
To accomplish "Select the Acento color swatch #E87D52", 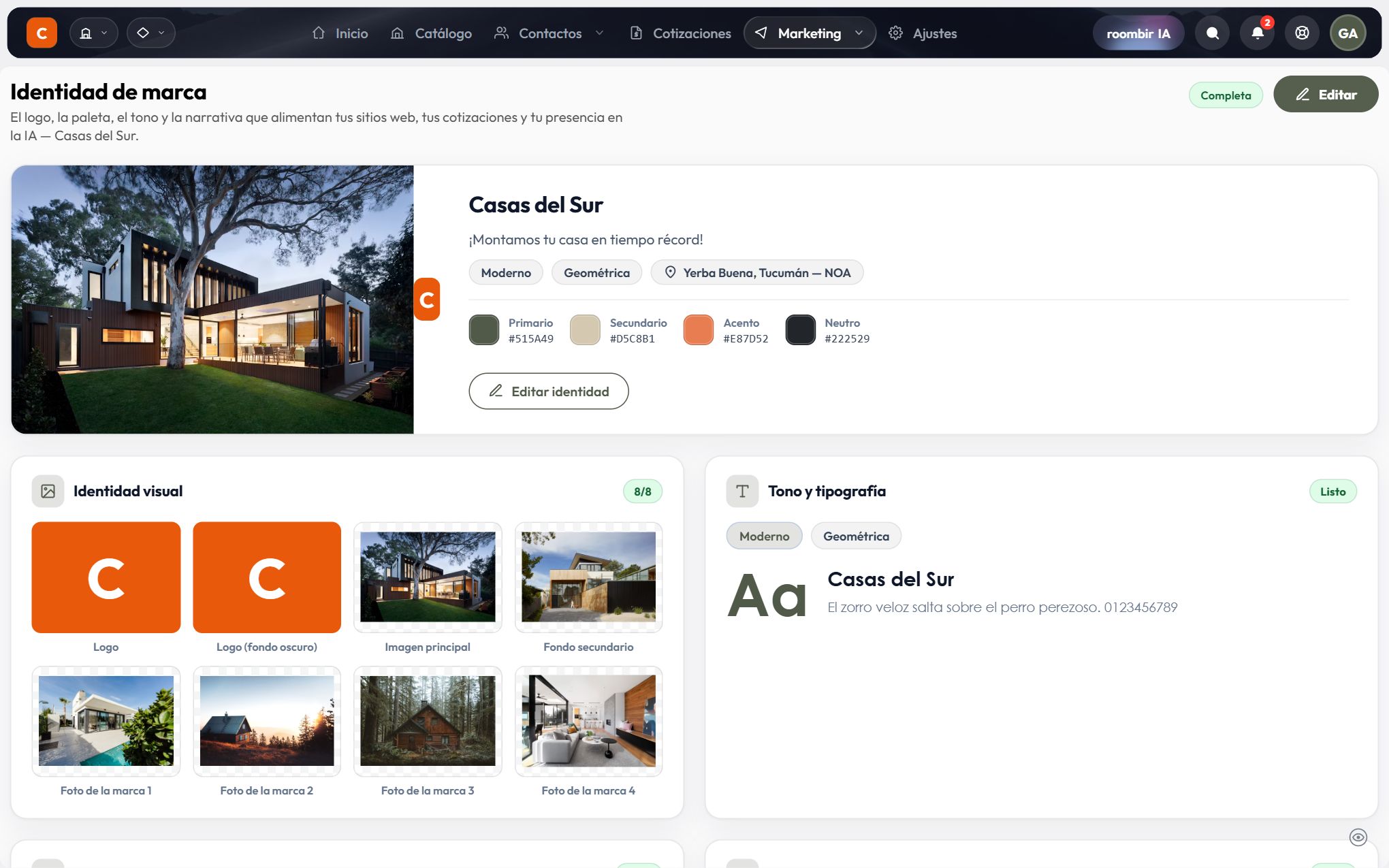I will coord(698,329).
